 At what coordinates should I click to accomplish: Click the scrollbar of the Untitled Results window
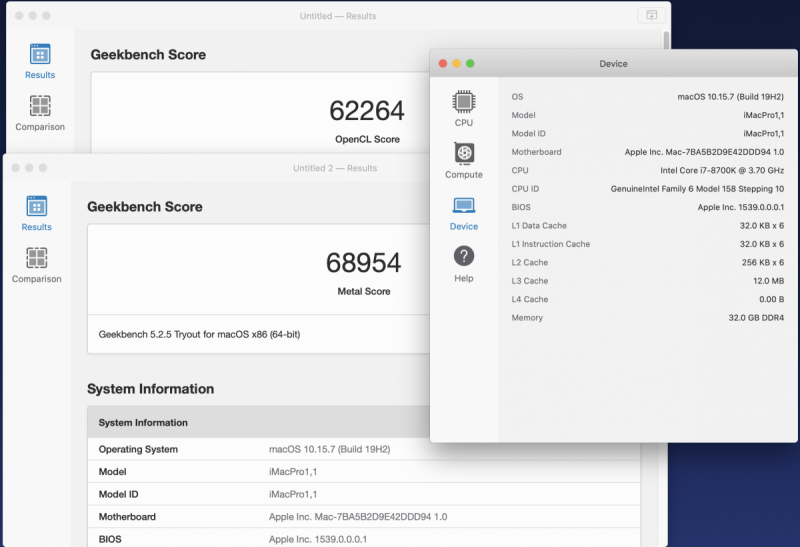[666, 40]
